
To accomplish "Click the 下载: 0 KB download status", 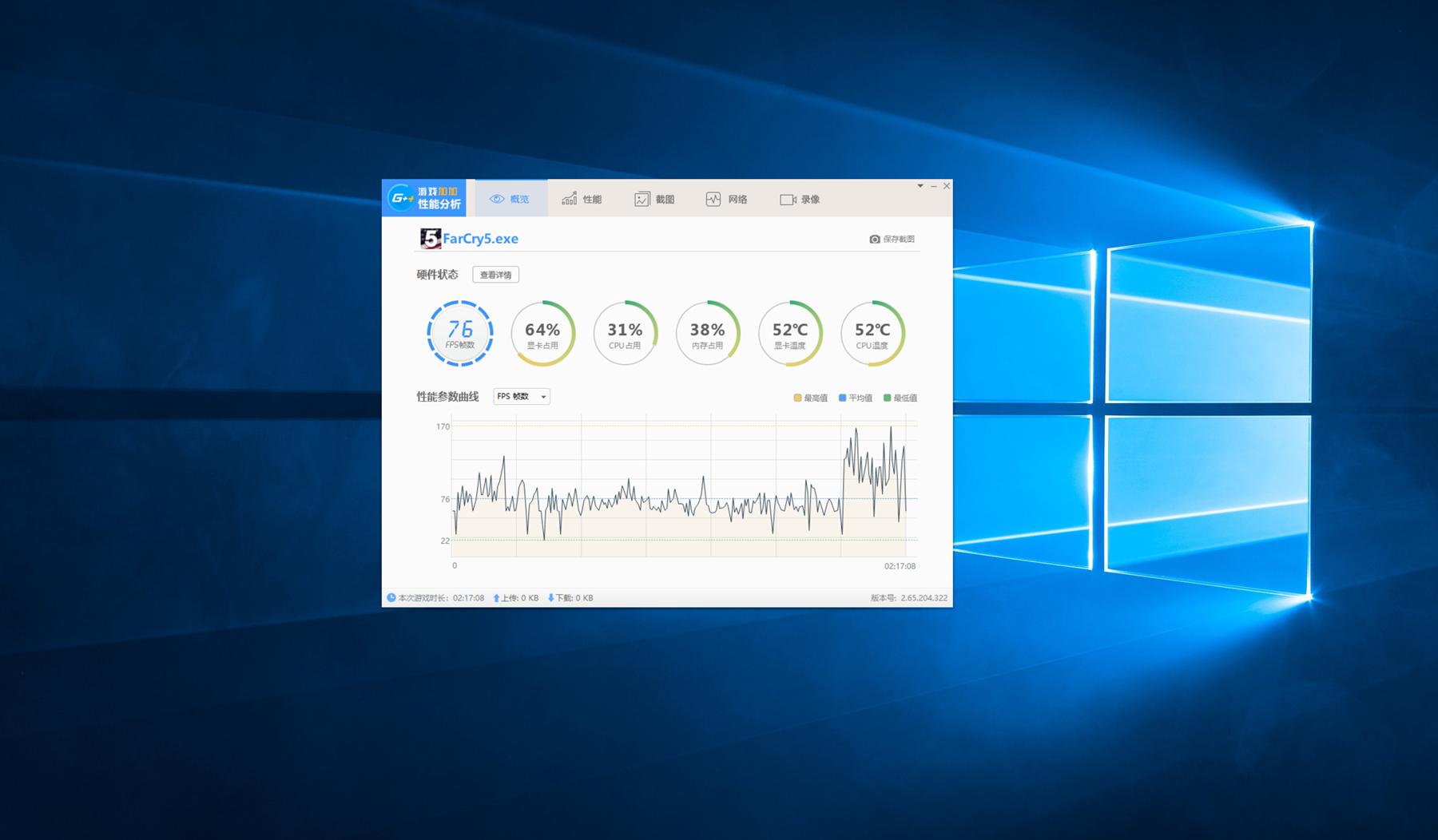I will click(x=570, y=598).
